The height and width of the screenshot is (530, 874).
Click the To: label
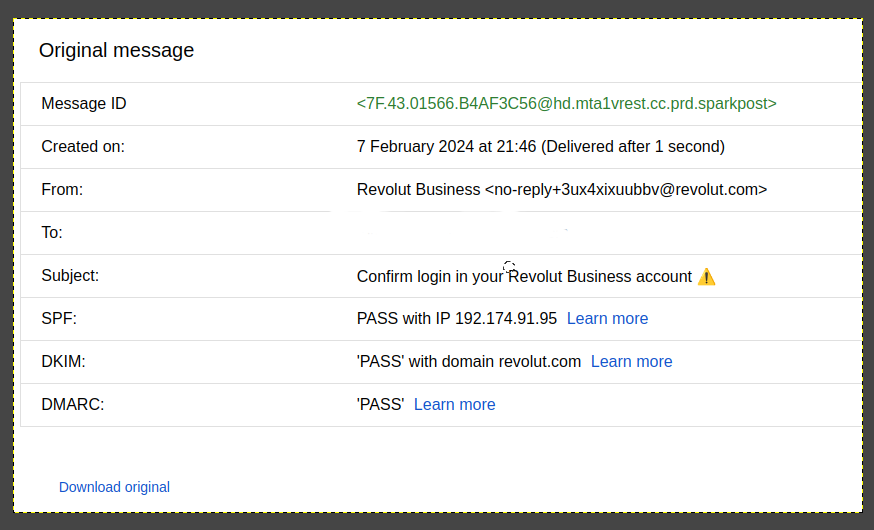tap(52, 232)
